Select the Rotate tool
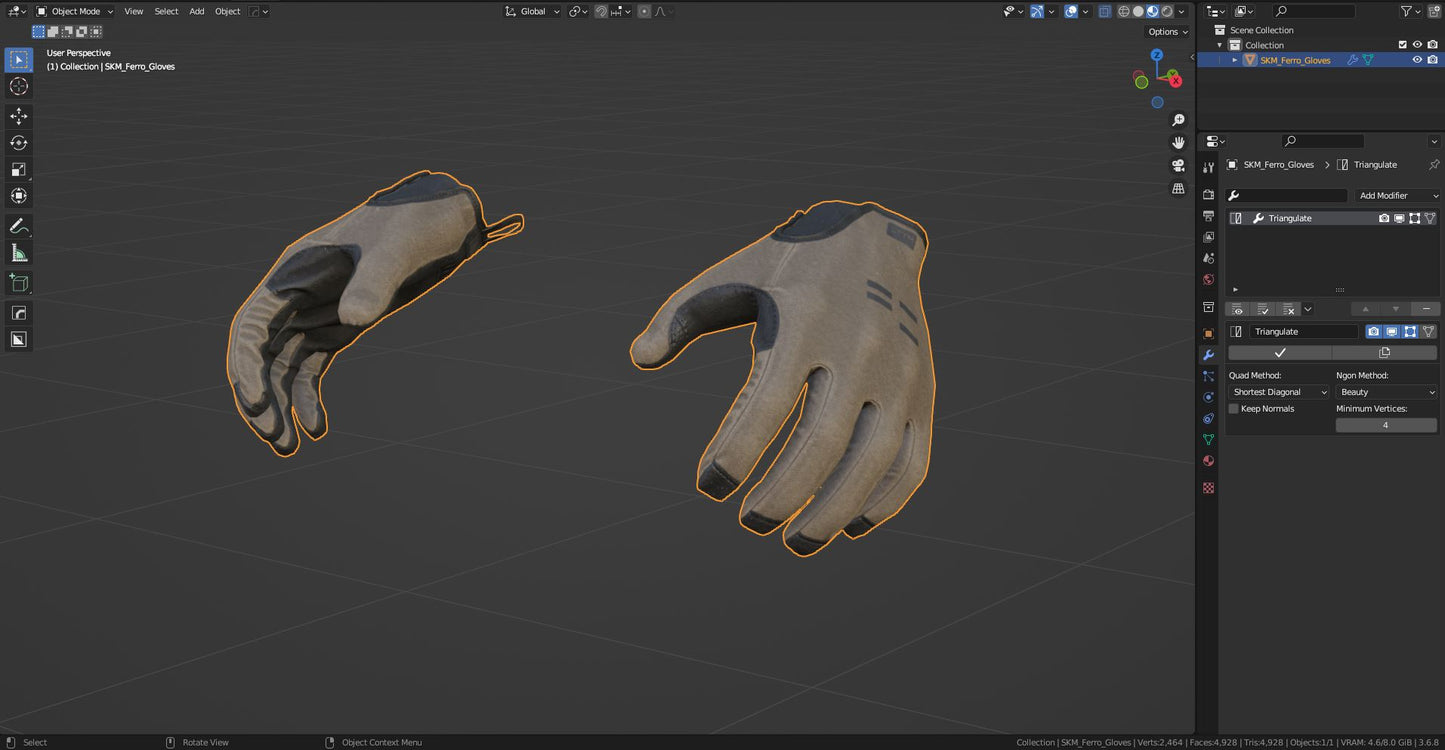This screenshot has width=1445, height=750. pos(18,142)
